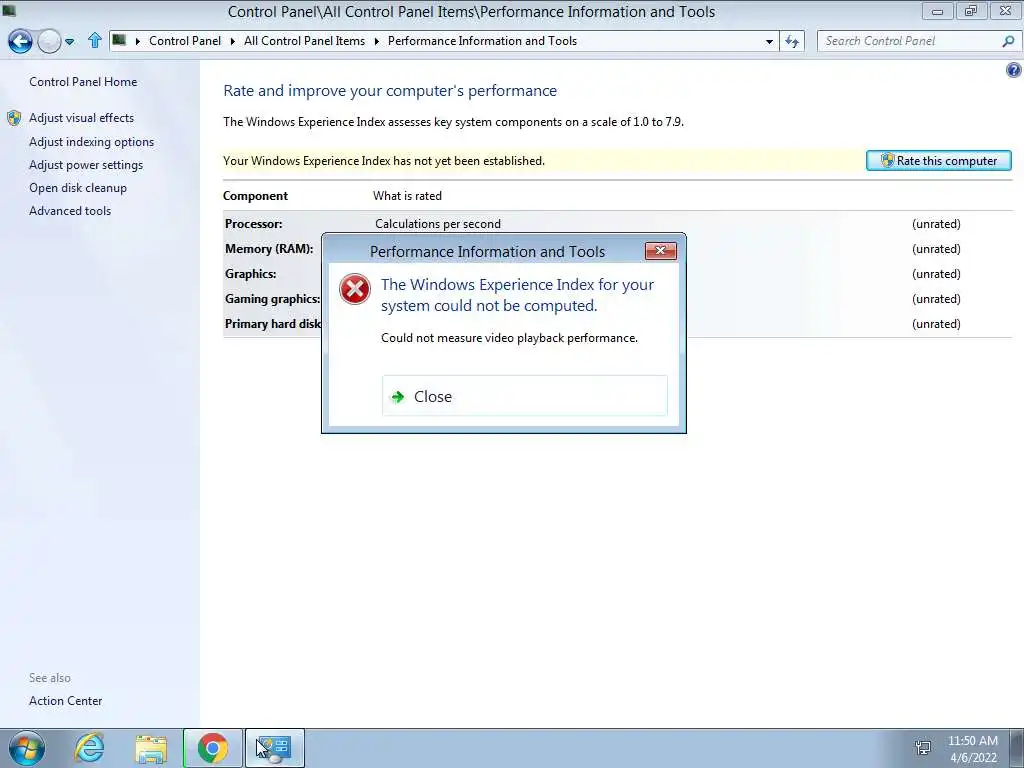The height and width of the screenshot is (768, 1024).
Task: Launch Internet Explorer from the taskbar
Action: [x=89, y=748]
